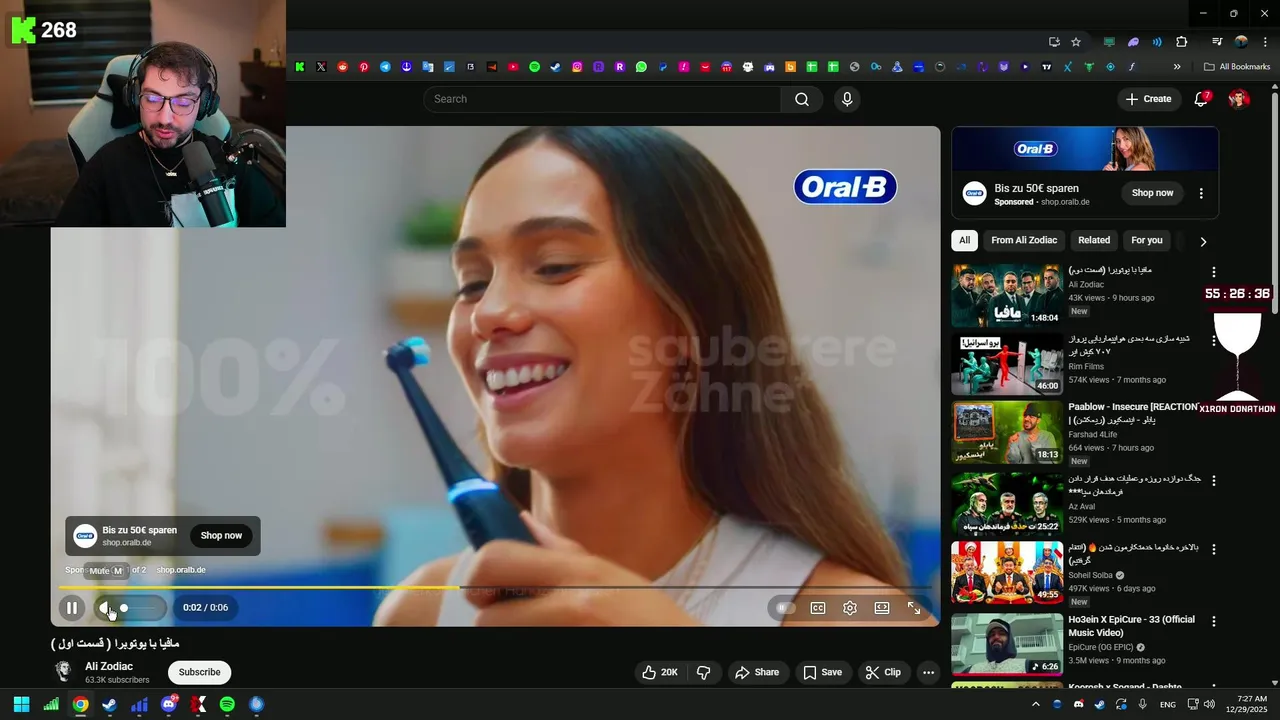Viewport: 1280px width, 720px height.
Task: Open more actions menu beside Clip
Action: 928,672
